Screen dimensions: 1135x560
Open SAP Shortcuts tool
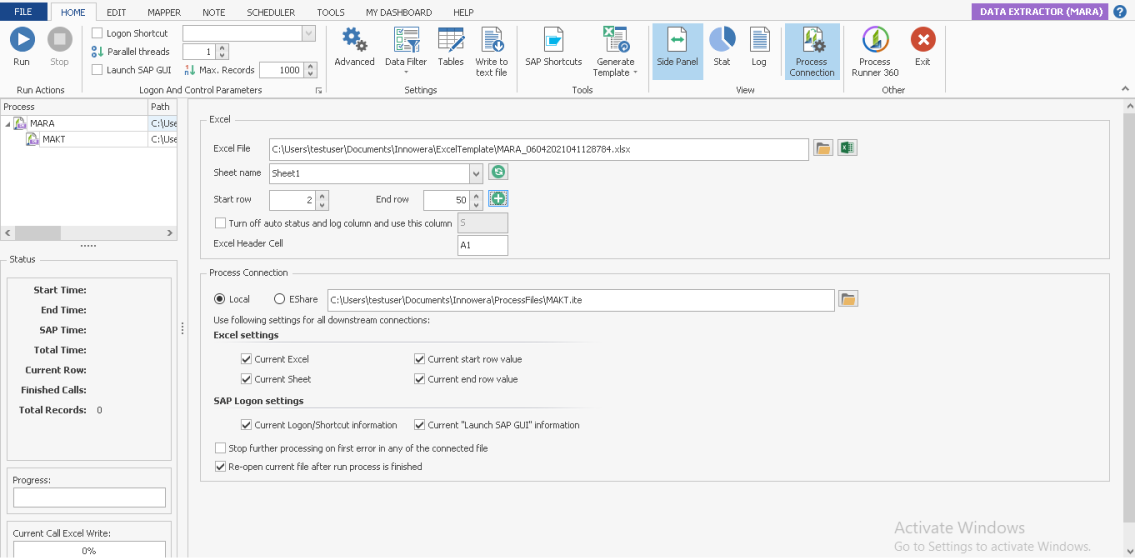pos(553,46)
